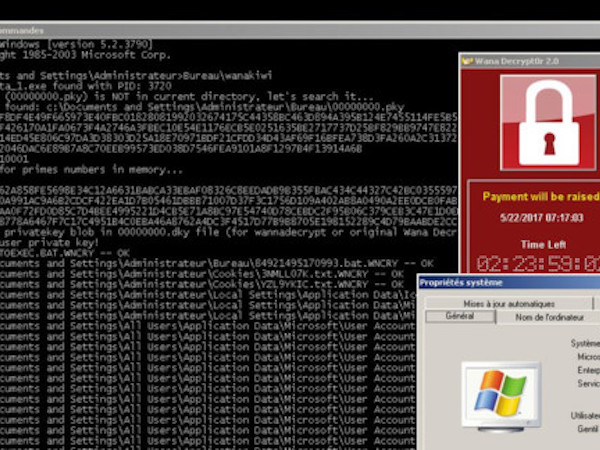The width and height of the screenshot is (600, 450).
Task: Click the Propriétés système title bar
Action: coord(509,283)
